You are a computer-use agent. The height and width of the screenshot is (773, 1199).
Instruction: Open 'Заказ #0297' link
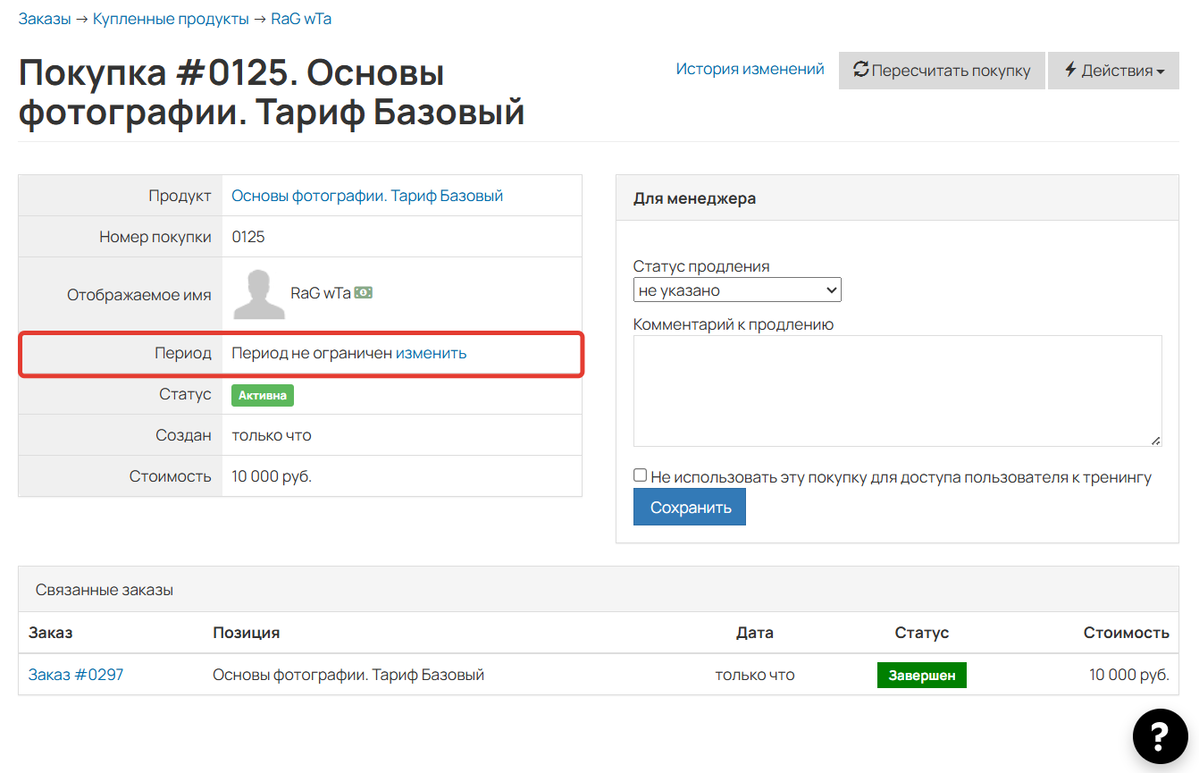[76, 674]
